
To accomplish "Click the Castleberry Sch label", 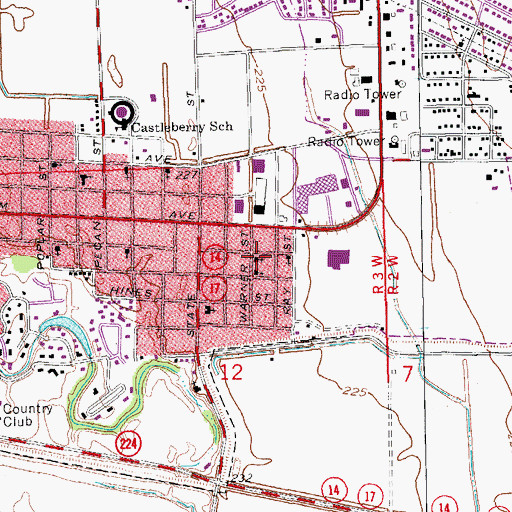I will point(182,127).
